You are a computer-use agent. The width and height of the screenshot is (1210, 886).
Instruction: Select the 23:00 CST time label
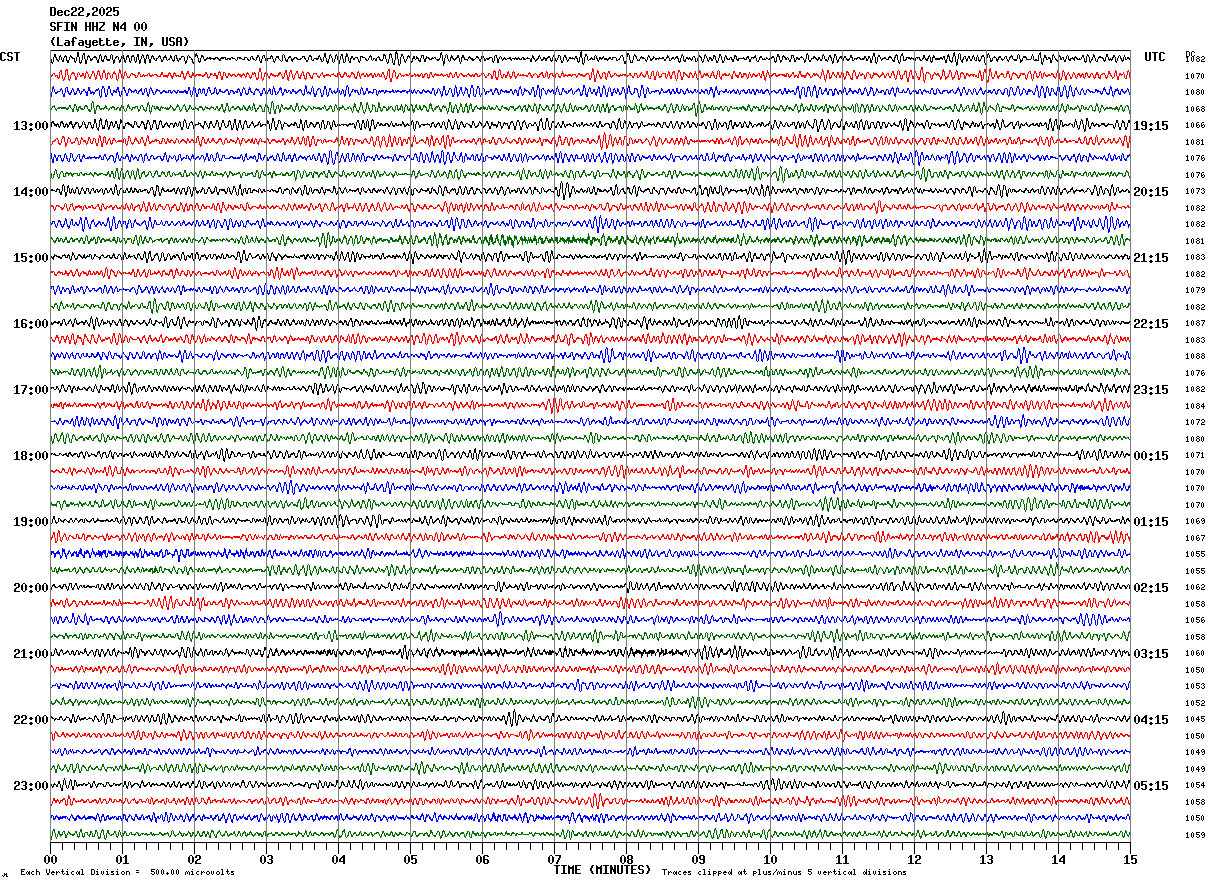[x=30, y=786]
